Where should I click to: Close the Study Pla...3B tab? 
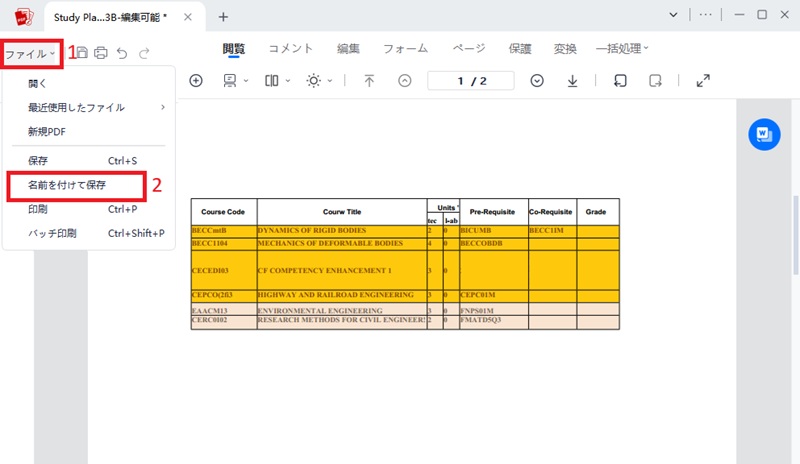point(188,17)
